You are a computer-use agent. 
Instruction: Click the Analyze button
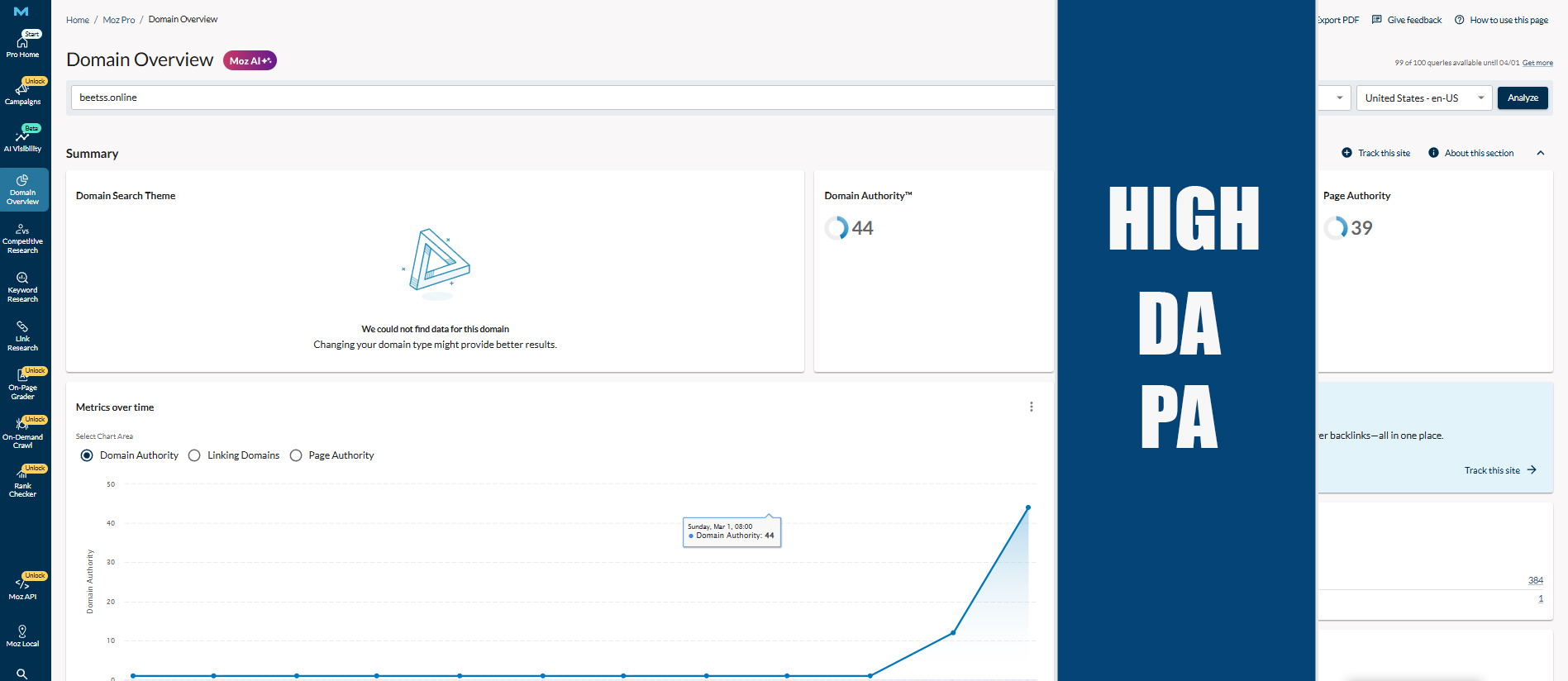pos(1523,98)
